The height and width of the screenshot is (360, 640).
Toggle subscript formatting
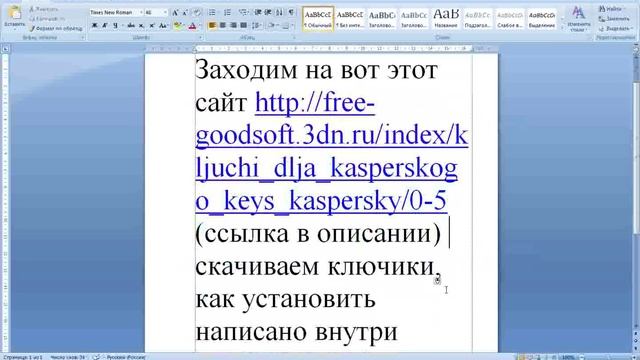[142, 26]
